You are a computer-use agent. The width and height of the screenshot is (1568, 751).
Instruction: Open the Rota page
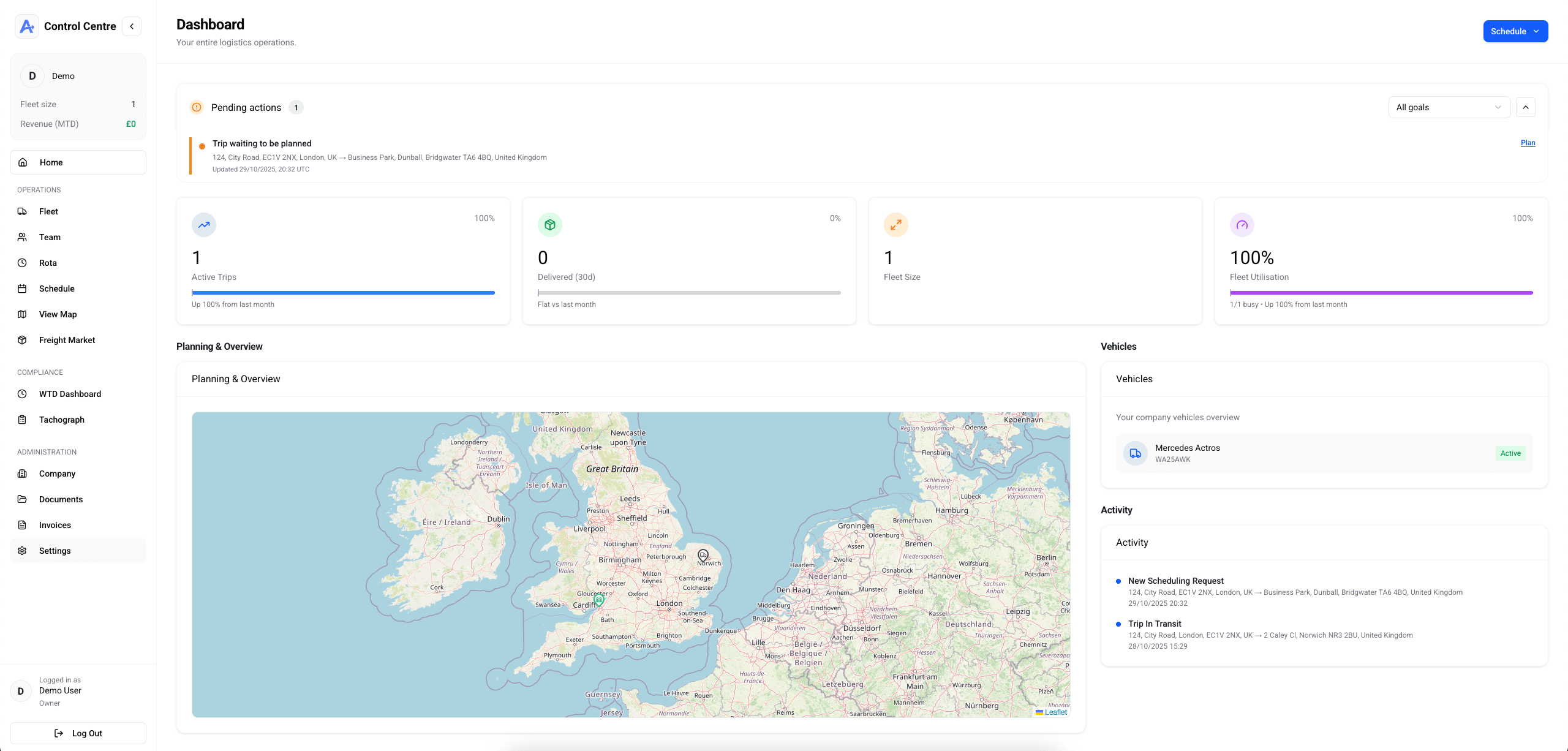pos(47,262)
